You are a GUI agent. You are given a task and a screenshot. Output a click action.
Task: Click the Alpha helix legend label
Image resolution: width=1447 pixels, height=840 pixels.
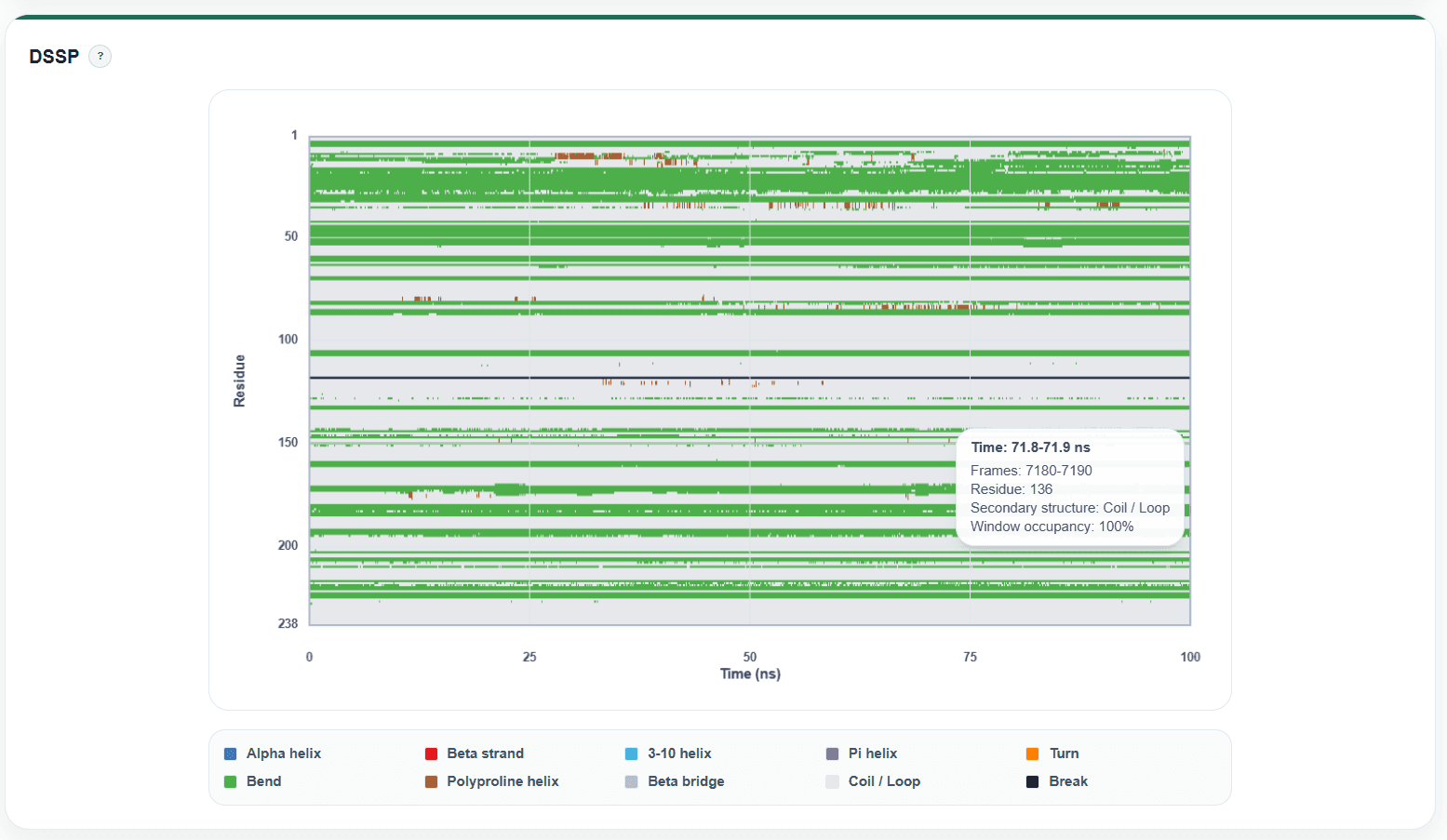coord(284,753)
